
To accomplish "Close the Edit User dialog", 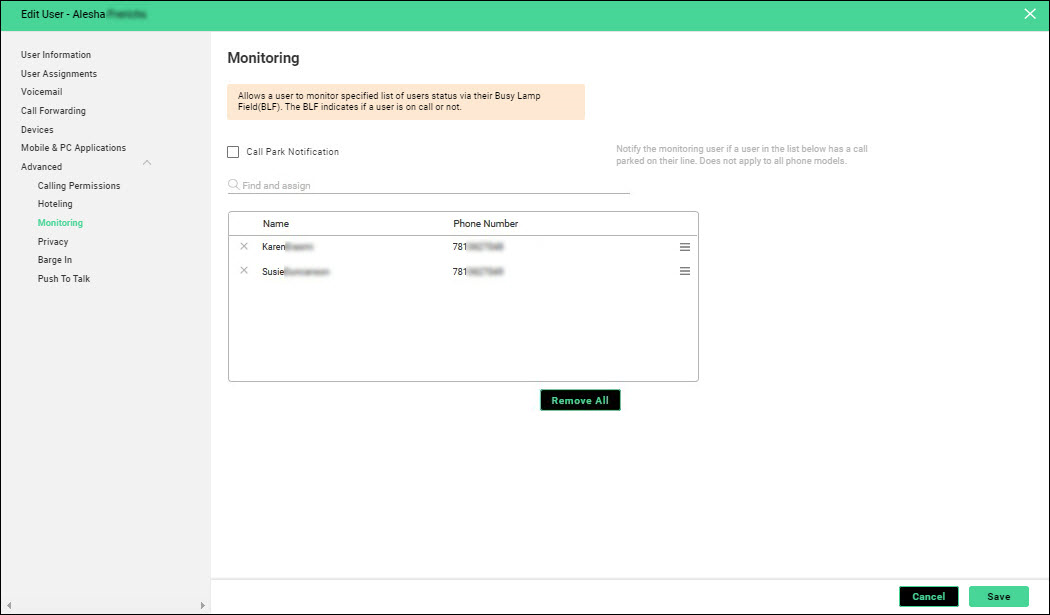I will pos(1030,14).
